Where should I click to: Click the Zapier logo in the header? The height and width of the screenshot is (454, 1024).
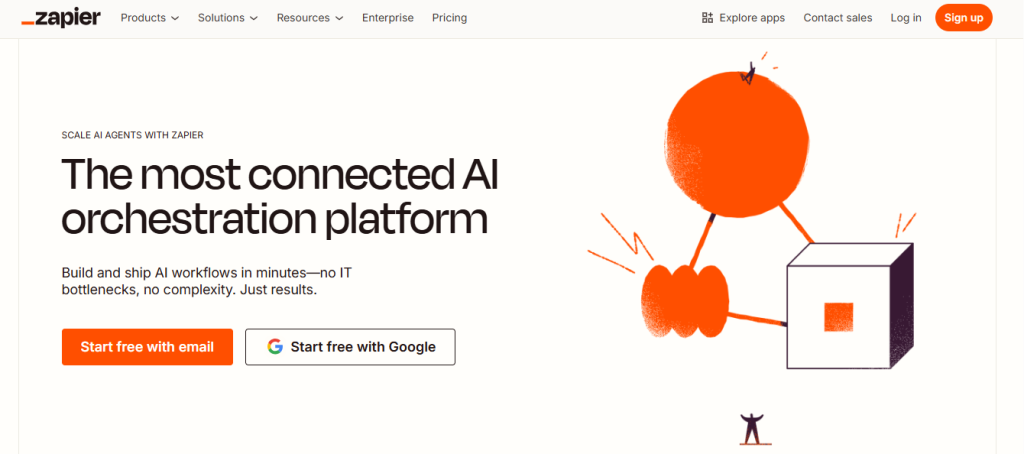[61, 17]
